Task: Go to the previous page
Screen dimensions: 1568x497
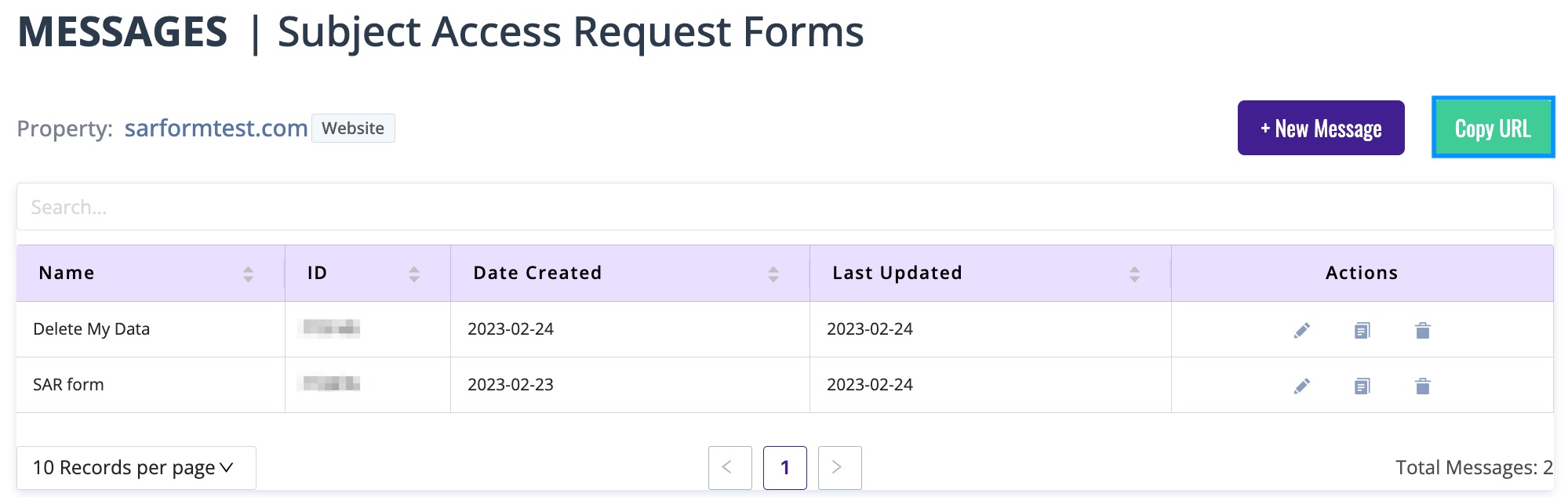Action: [729, 468]
